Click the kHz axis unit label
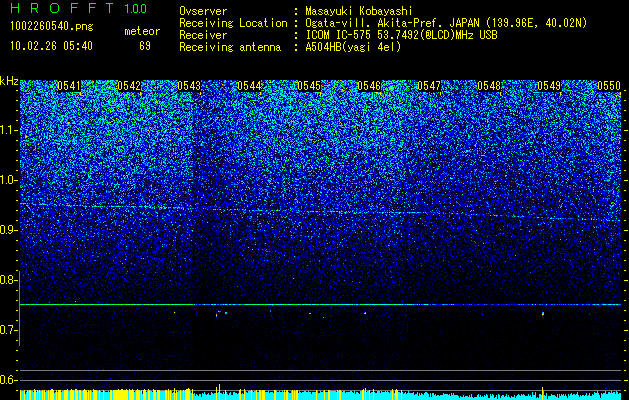The image size is (629, 400). click(x=9, y=81)
